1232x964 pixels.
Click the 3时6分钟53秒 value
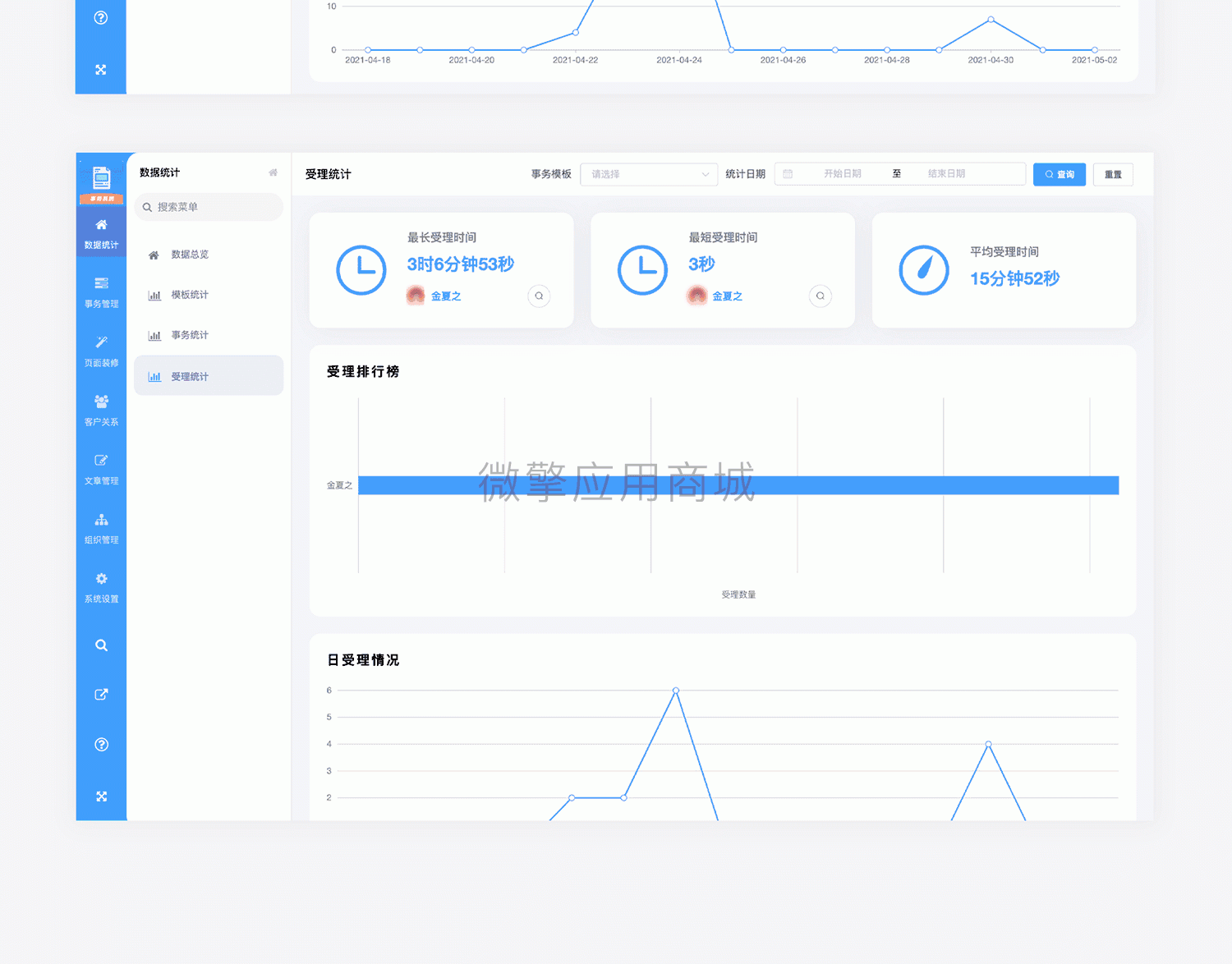(x=461, y=264)
